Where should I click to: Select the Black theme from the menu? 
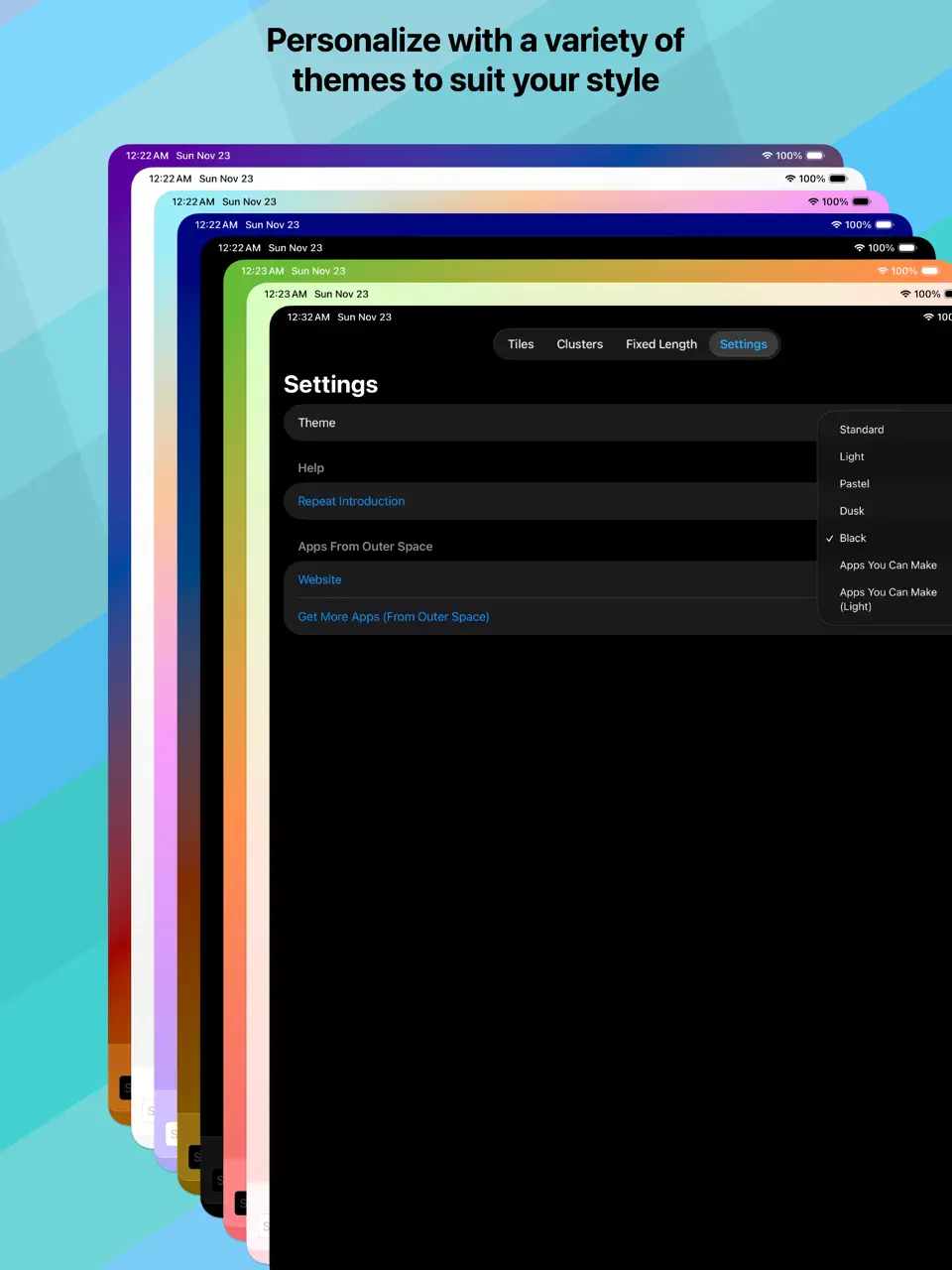853,538
